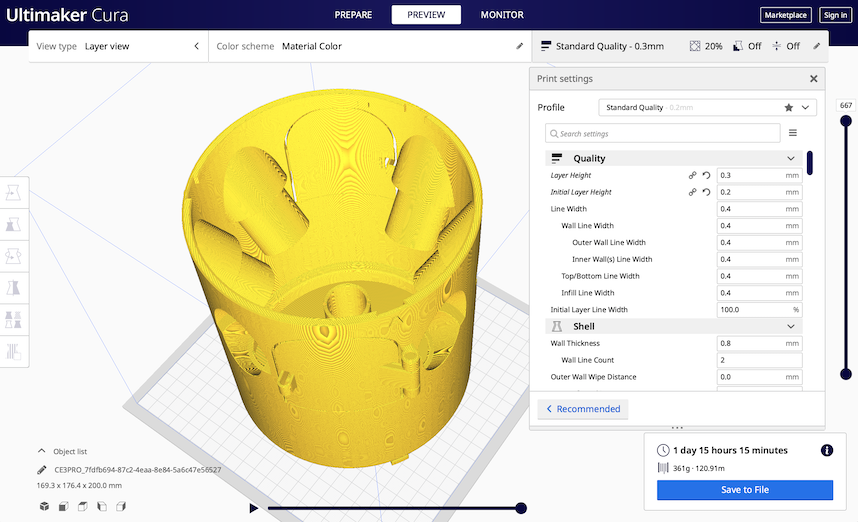Click the adhesion Off icon

pos(776,46)
